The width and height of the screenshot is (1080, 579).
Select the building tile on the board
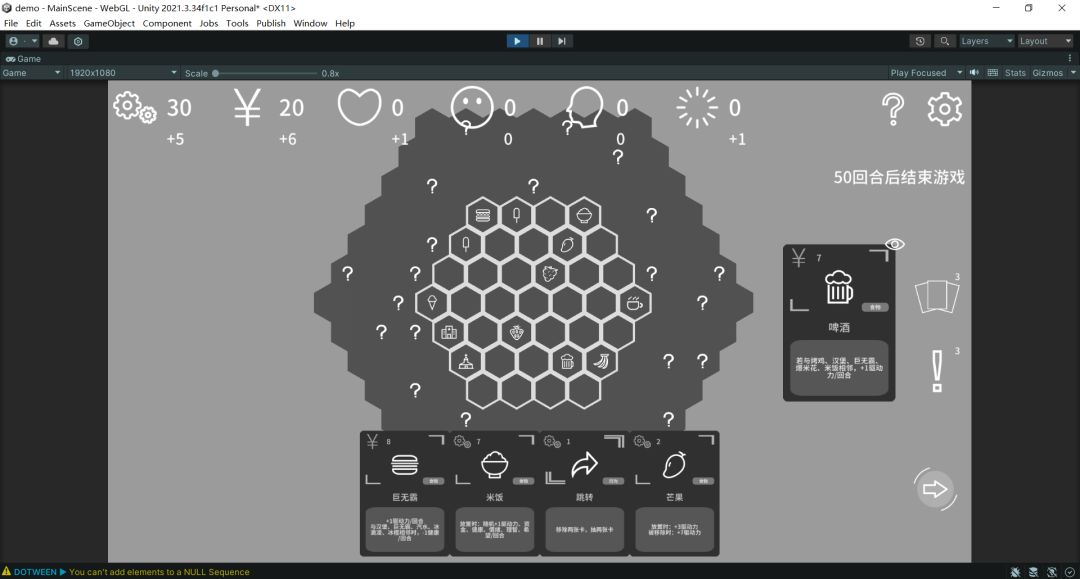449,333
